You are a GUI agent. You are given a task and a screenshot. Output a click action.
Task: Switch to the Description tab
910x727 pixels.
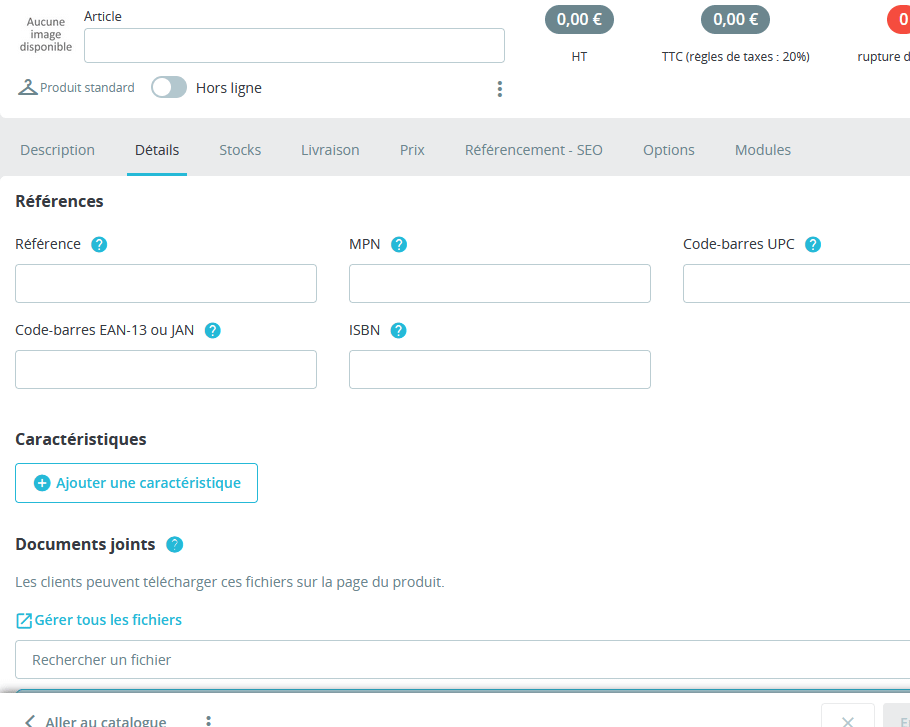pos(57,150)
